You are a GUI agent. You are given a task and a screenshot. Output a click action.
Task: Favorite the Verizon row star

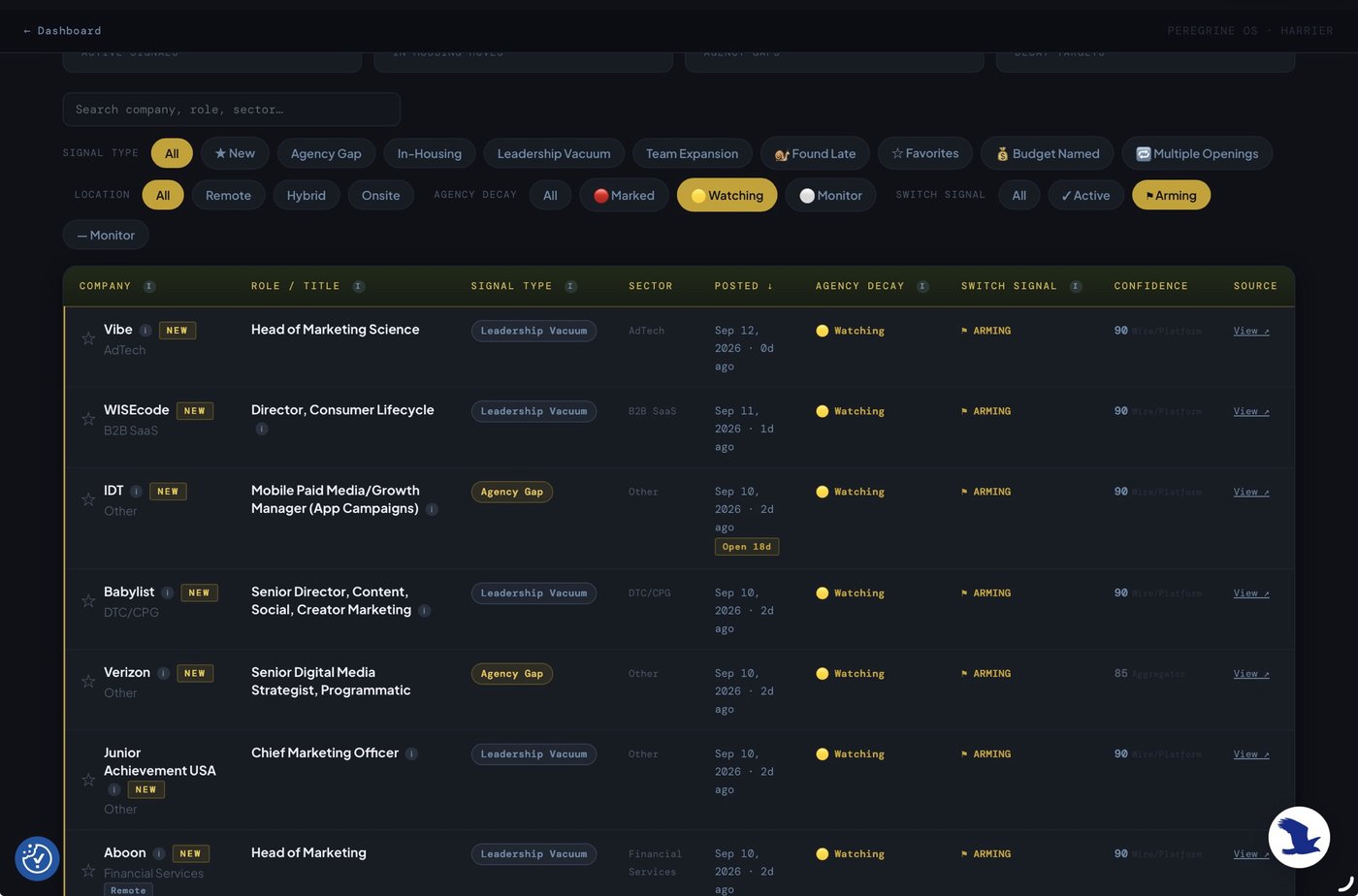(88, 682)
